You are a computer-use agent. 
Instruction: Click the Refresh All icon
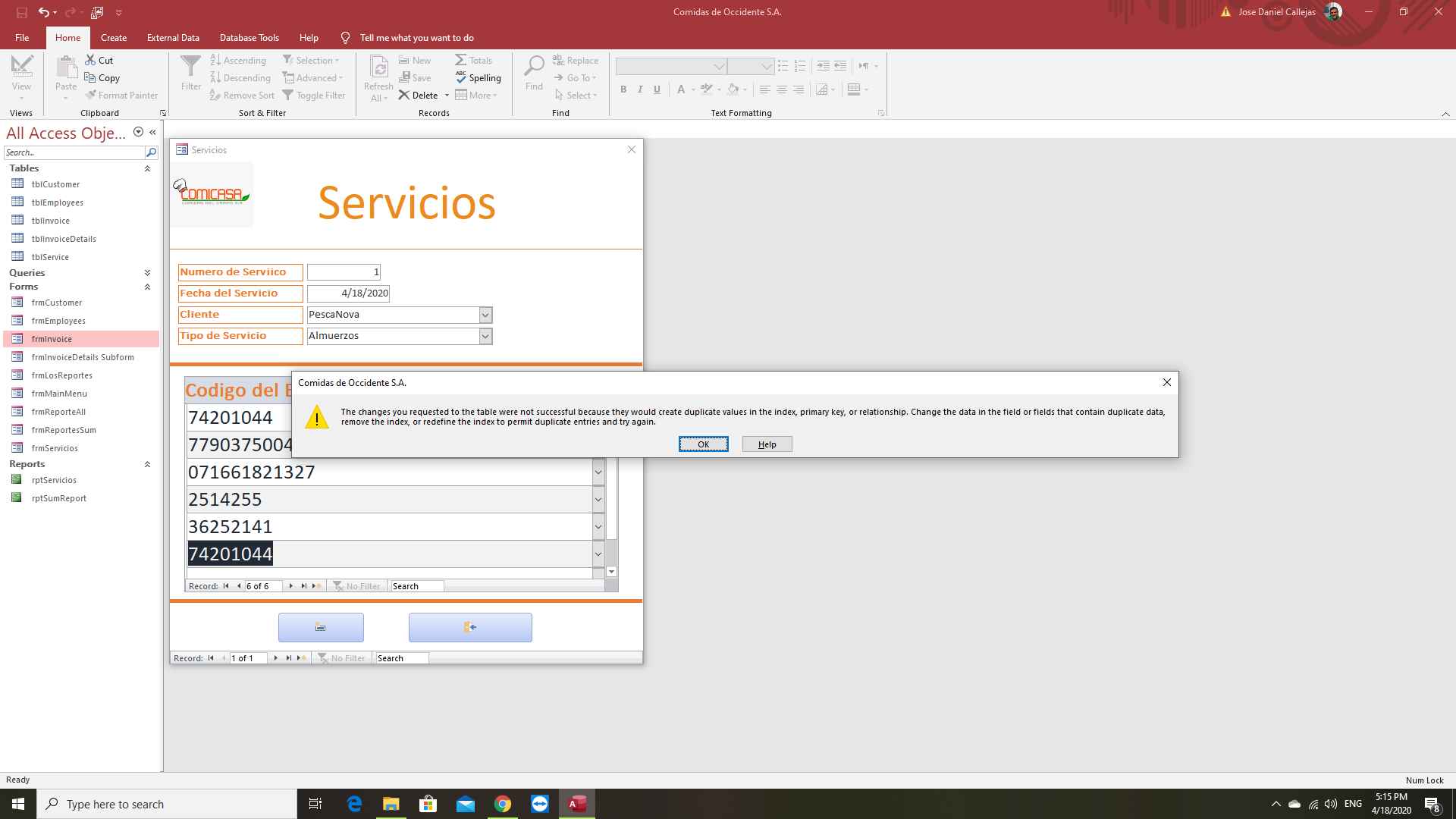pyautogui.click(x=378, y=68)
